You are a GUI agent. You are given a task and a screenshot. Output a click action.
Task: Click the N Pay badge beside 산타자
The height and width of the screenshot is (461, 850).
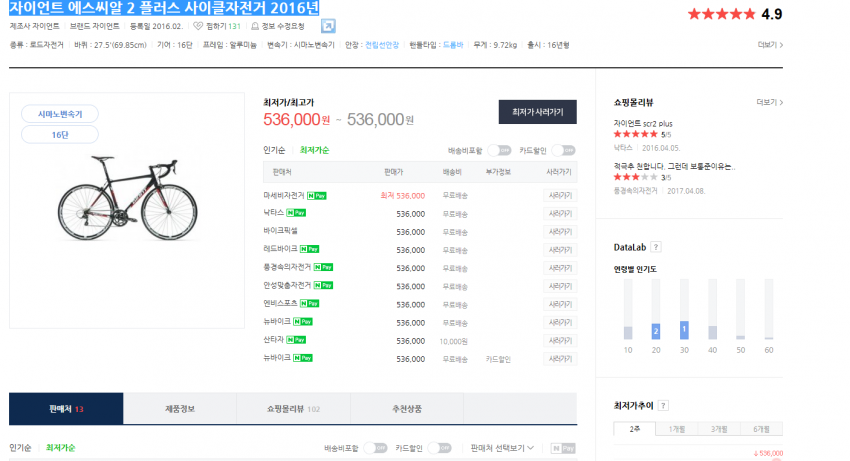pyautogui.click(x=296, y=340)
